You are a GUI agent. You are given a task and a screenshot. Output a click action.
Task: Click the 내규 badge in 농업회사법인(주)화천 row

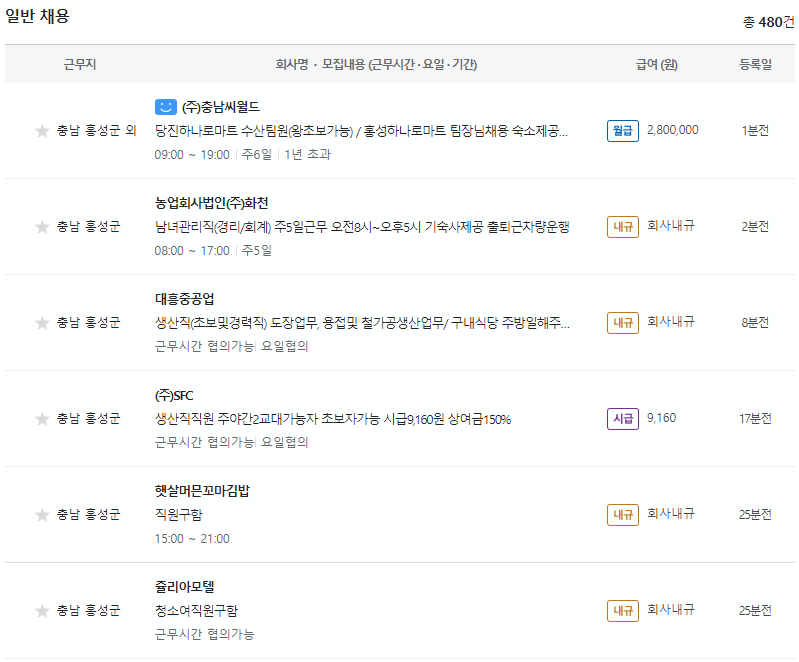click(623, 227)
